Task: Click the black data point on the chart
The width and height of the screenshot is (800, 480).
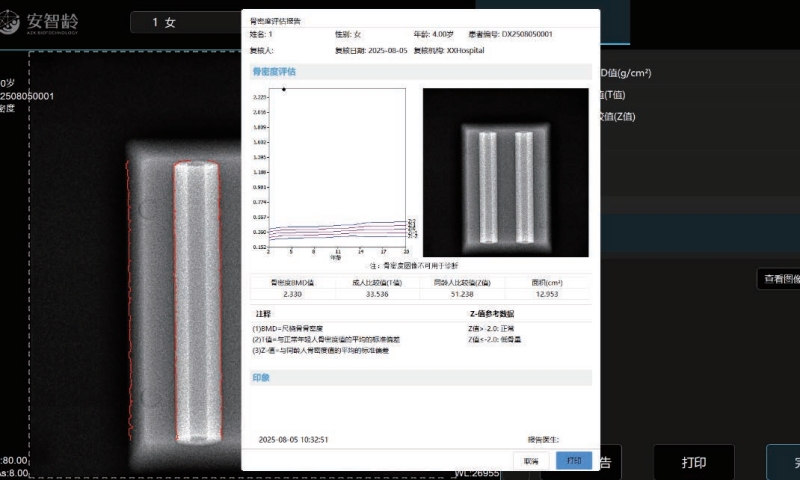Action: click(x=285, y=90)
